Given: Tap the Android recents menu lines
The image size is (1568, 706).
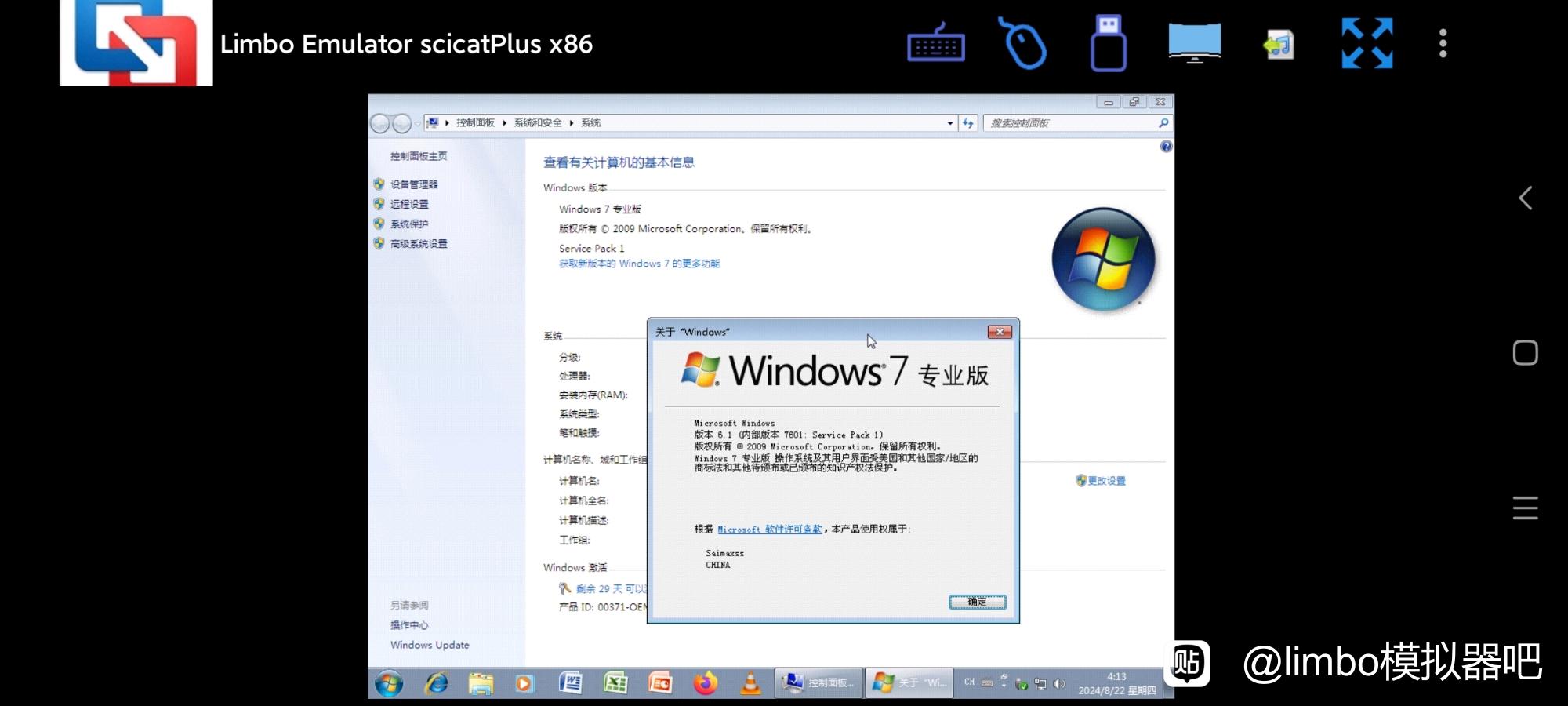Looking at the screenshot, I should pos(1525,508).
